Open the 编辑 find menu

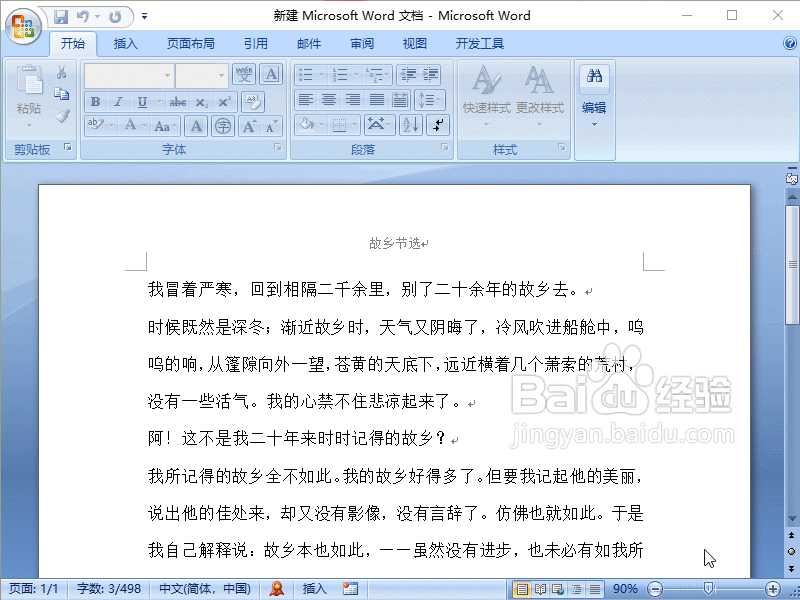[x=594, y=97]
